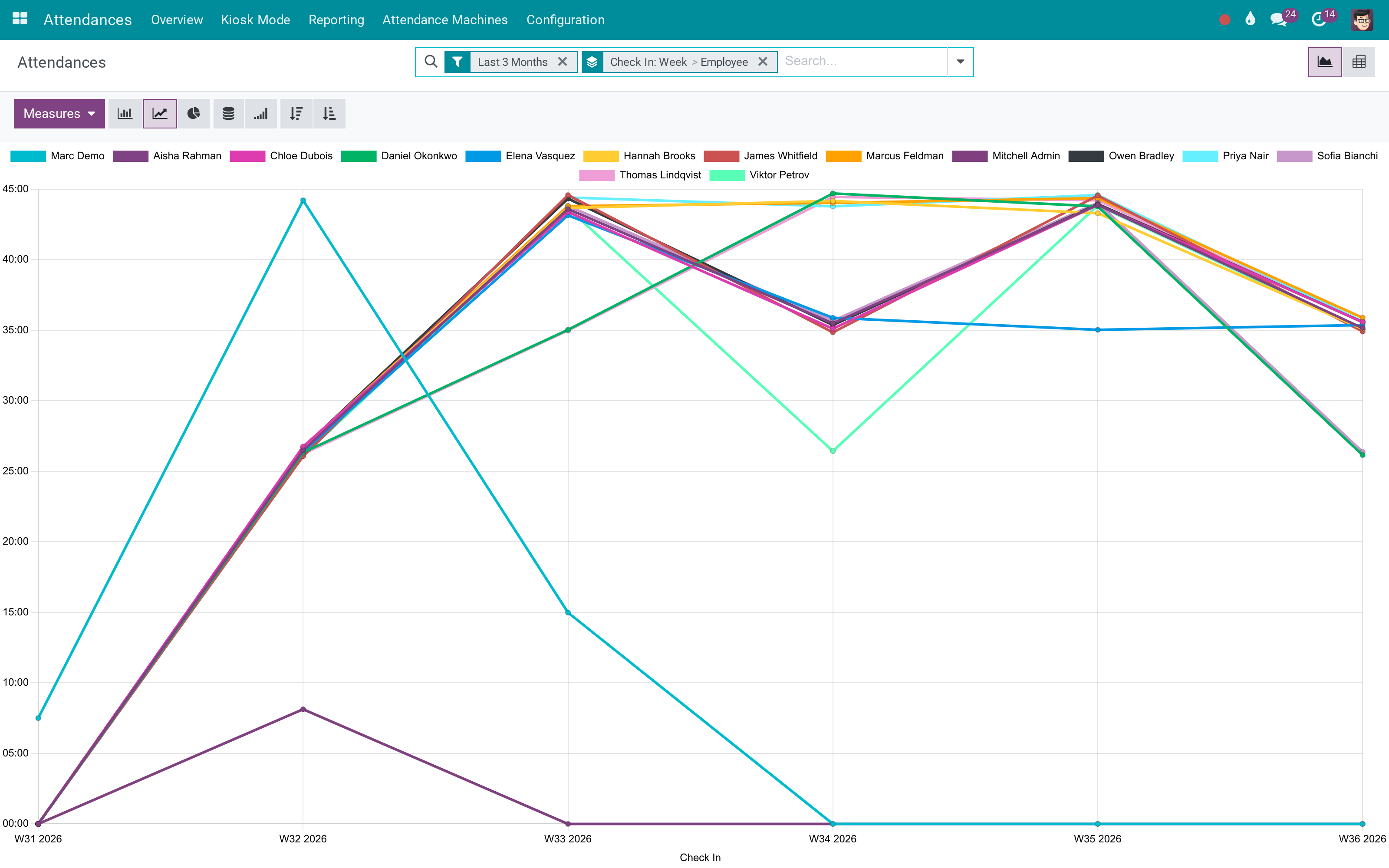Open Attendance Machines menu

445,20
